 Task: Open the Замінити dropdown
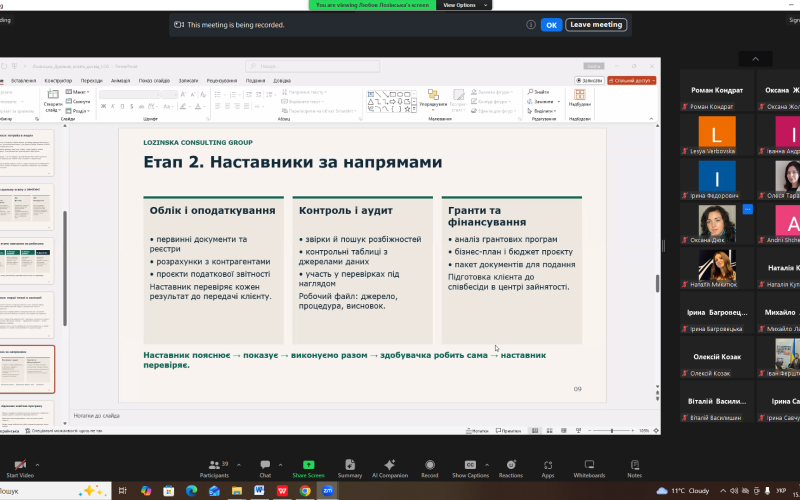pyautogui.click(x=543, y=102)
